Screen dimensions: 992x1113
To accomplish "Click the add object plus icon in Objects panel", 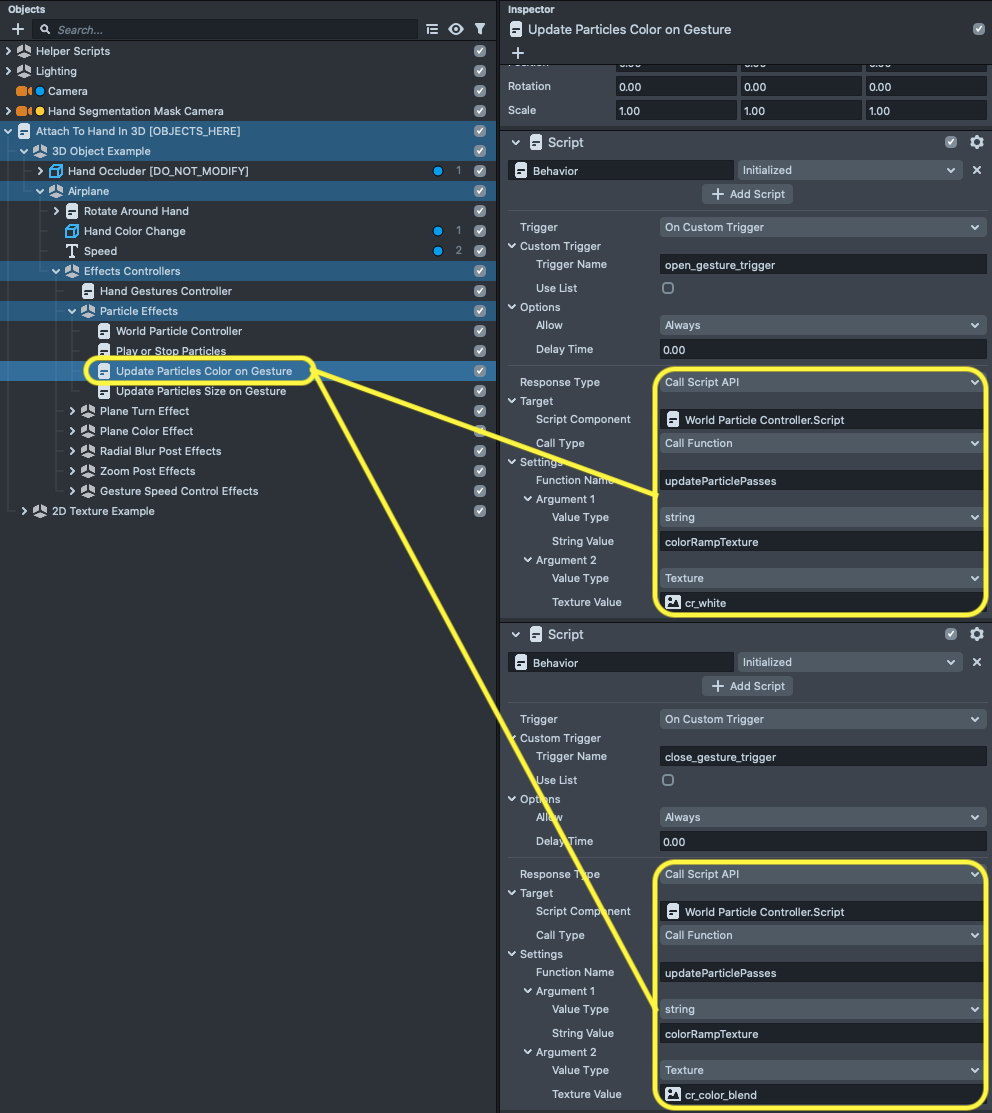I will pos(17,29).
